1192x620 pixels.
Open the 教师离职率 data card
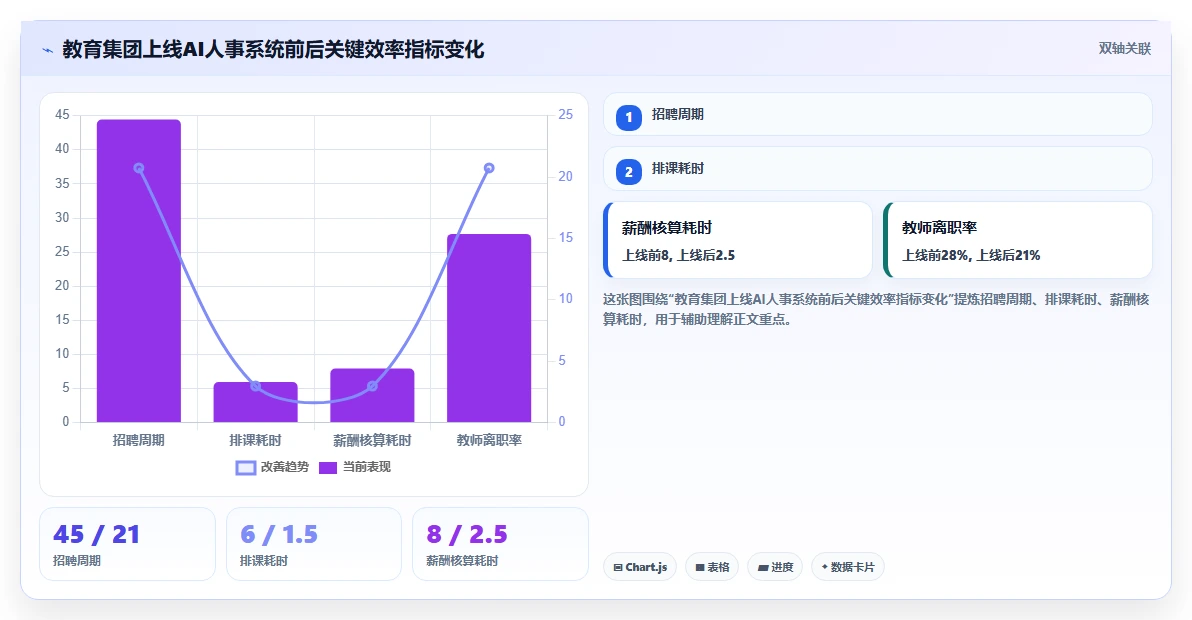click(1018, 240)
